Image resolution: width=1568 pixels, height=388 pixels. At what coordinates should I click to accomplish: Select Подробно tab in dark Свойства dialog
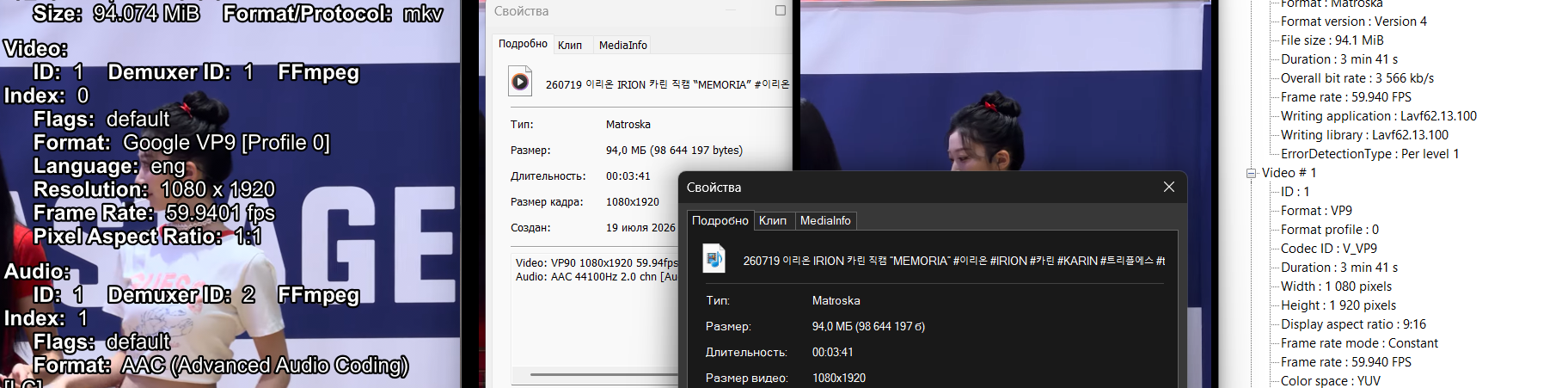coord(720,220)
